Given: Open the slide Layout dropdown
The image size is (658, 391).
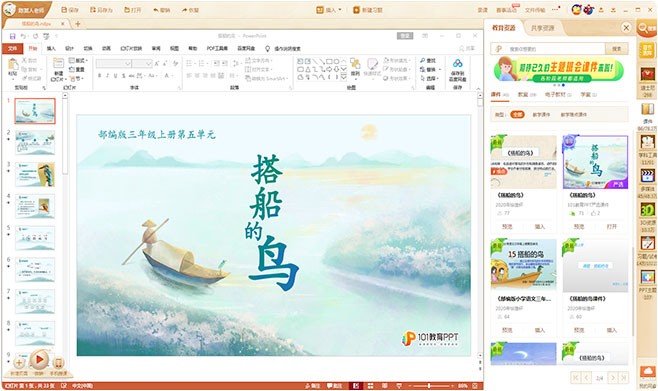Looking at the screenshot, I should 78,60.
